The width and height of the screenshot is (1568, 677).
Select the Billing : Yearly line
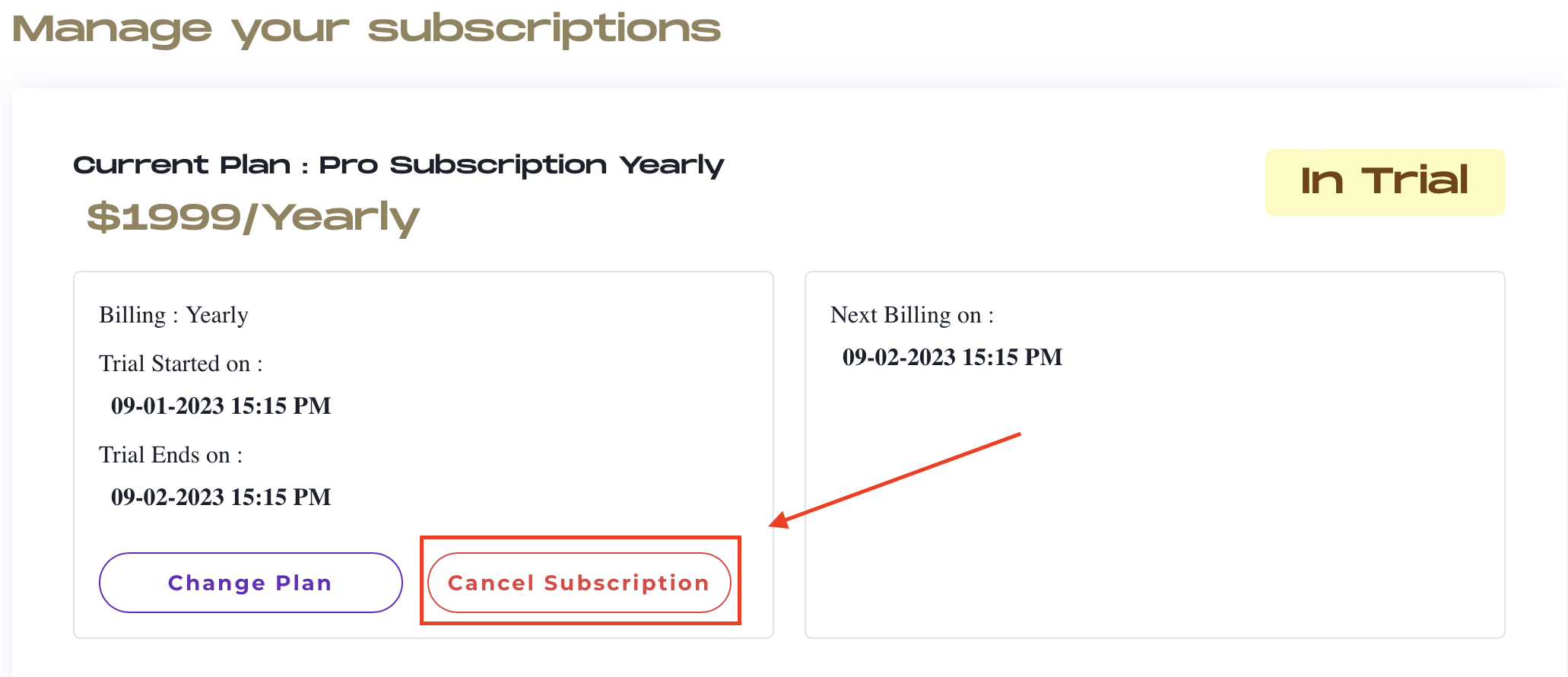(173, 315)
